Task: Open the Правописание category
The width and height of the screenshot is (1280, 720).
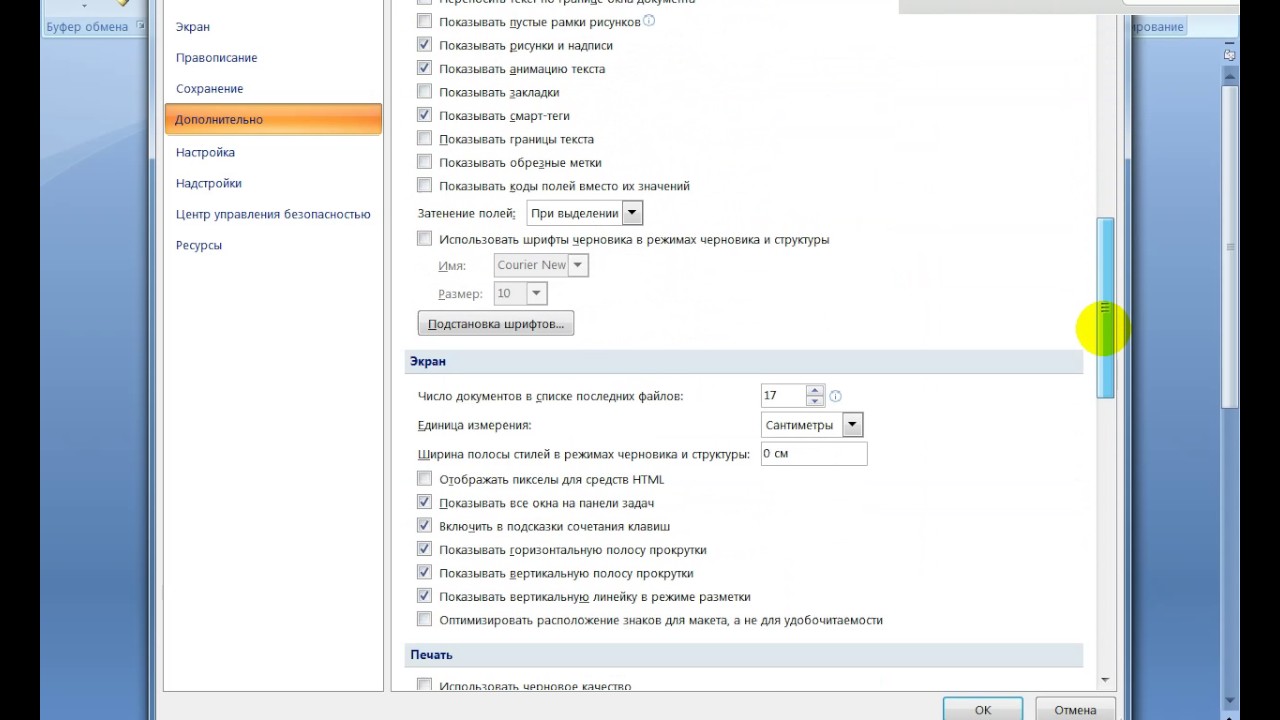Action: [x=217, y=58]
